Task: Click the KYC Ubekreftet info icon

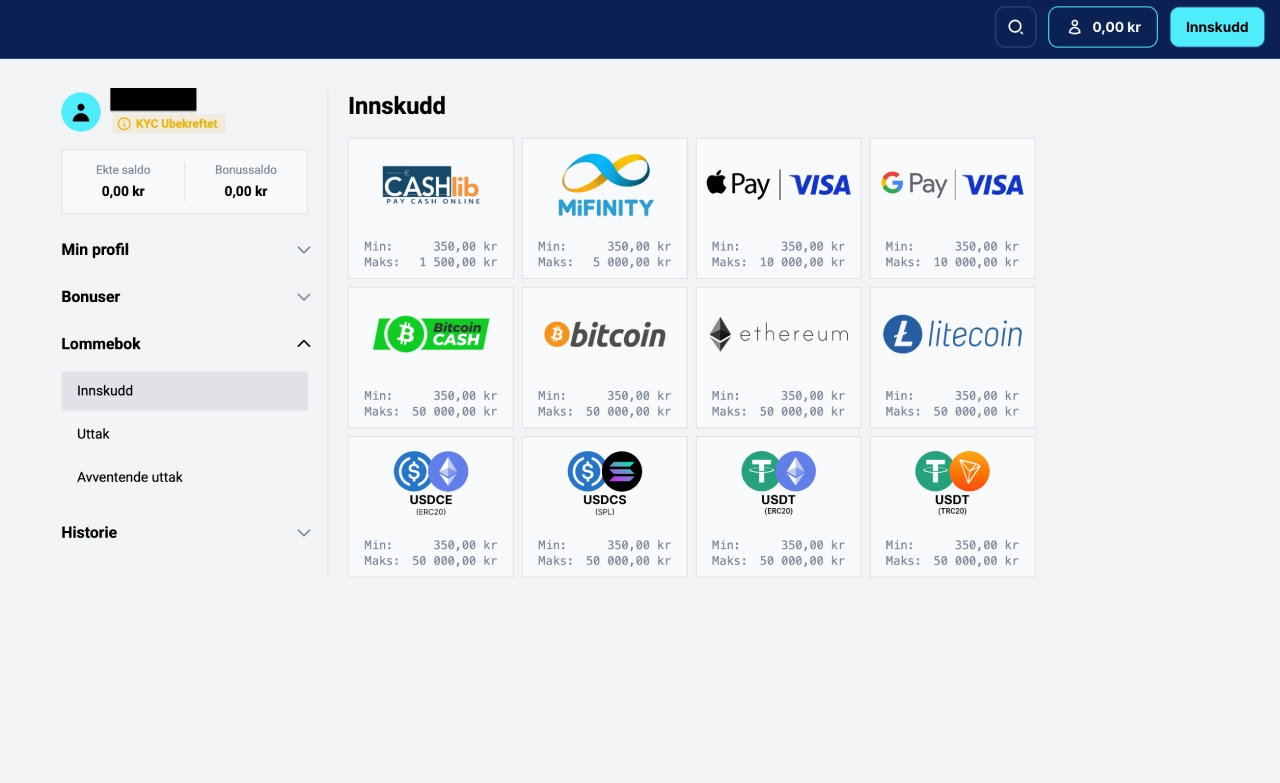Action: [x=124, y=124]
